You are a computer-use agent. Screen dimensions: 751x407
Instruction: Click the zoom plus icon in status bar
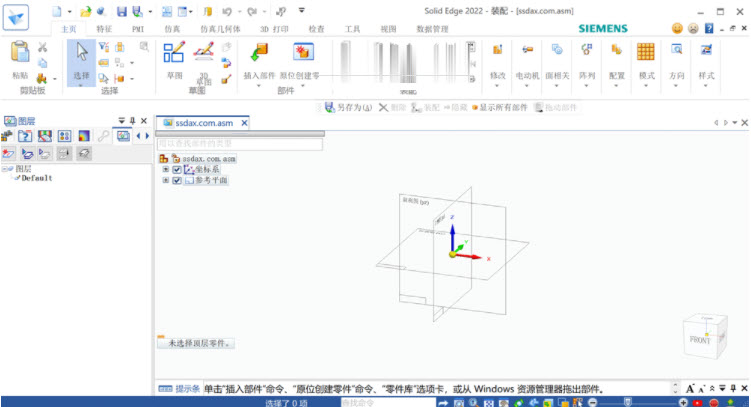(x=683, y=402)
